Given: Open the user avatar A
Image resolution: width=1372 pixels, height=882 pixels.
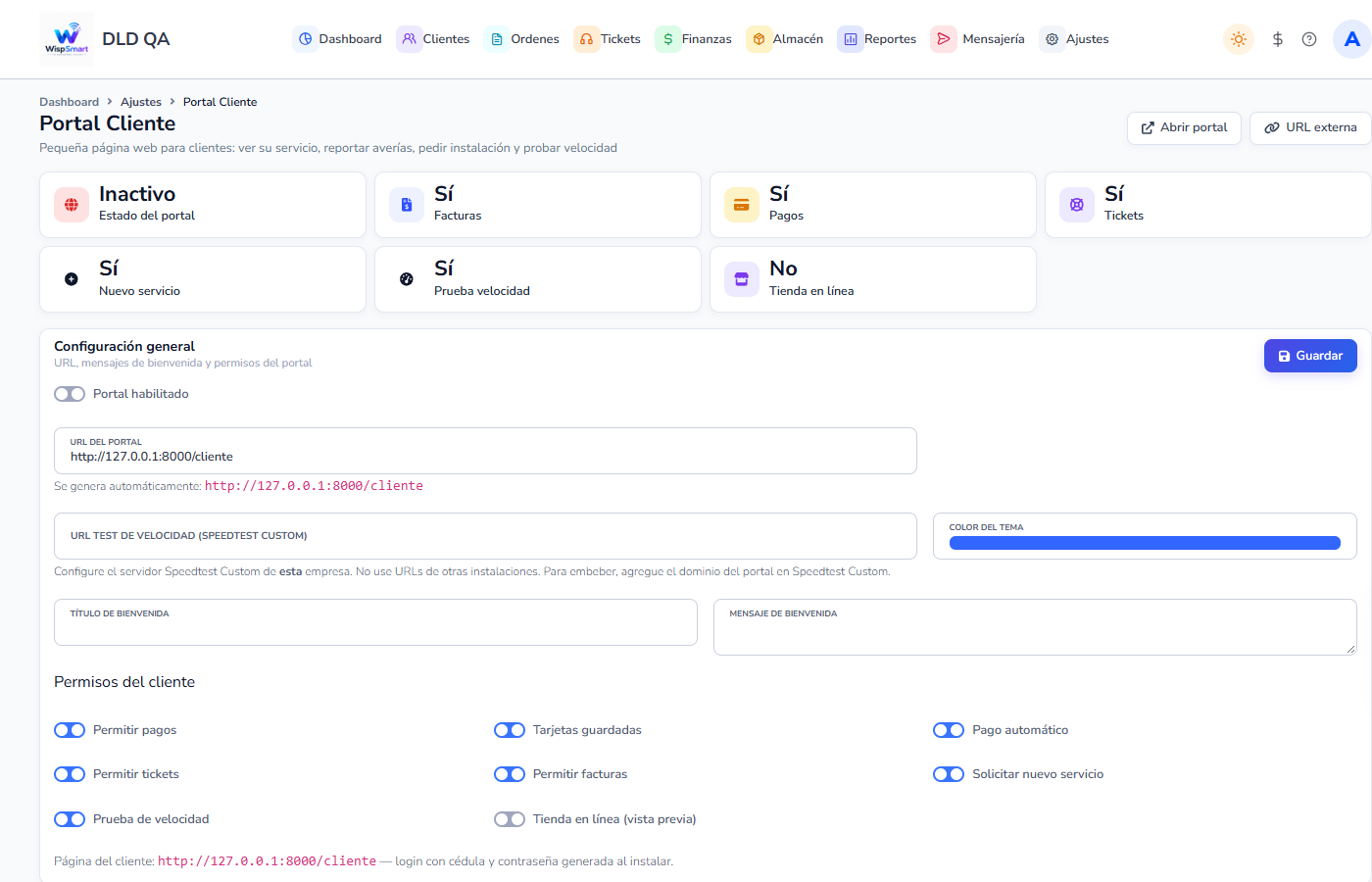Looking at the screenshot, I should point(1352,39).
